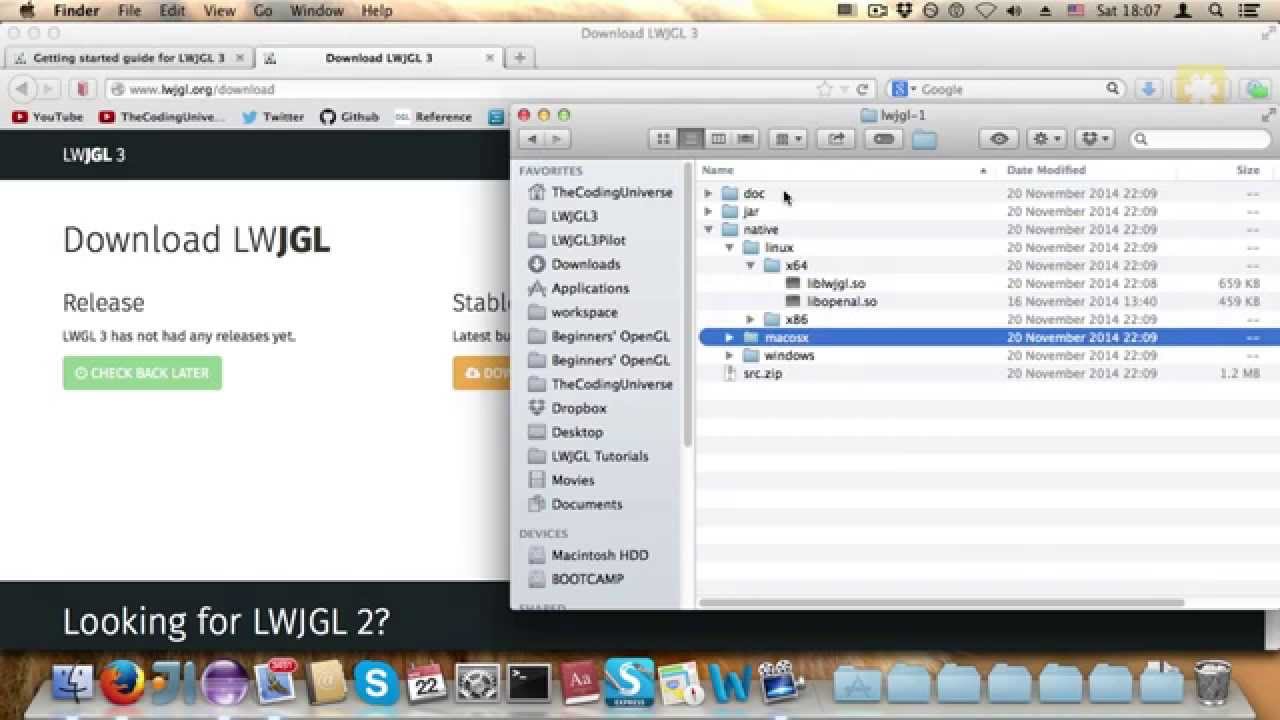Expand the x86 folder
The image size is (1280, 720).
coord(750,319)
